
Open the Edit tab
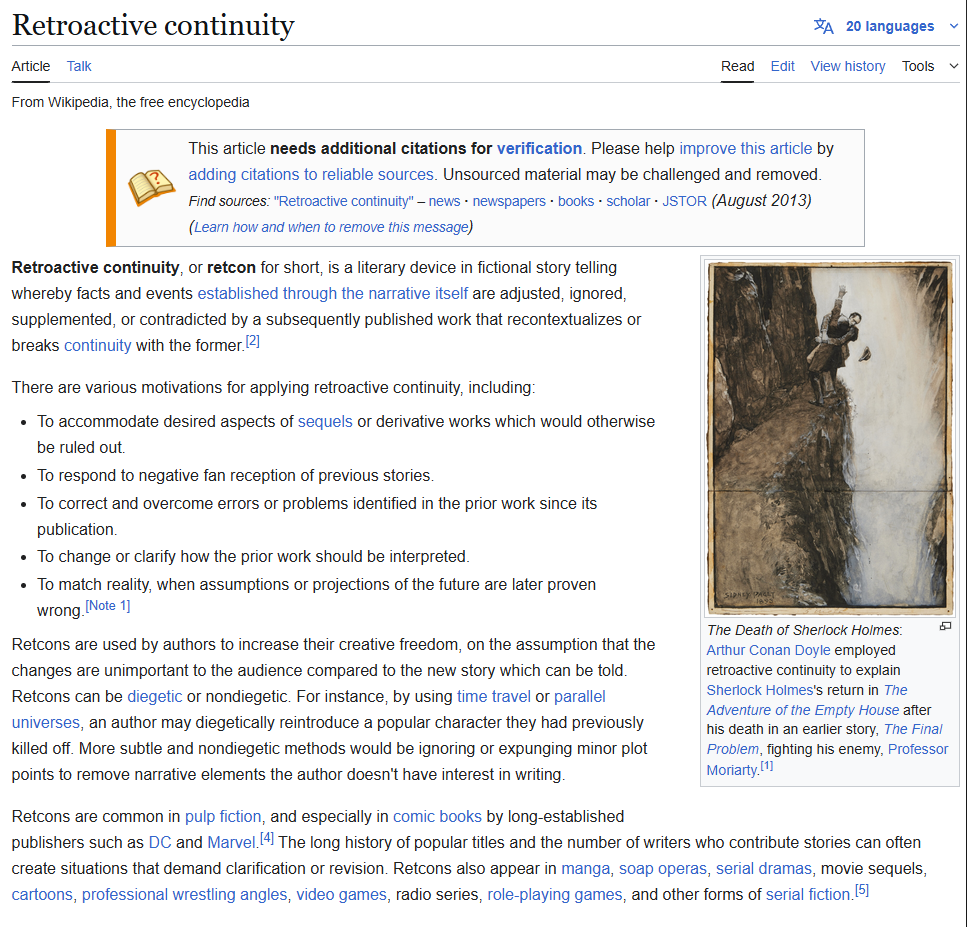(x=783, y=66)
